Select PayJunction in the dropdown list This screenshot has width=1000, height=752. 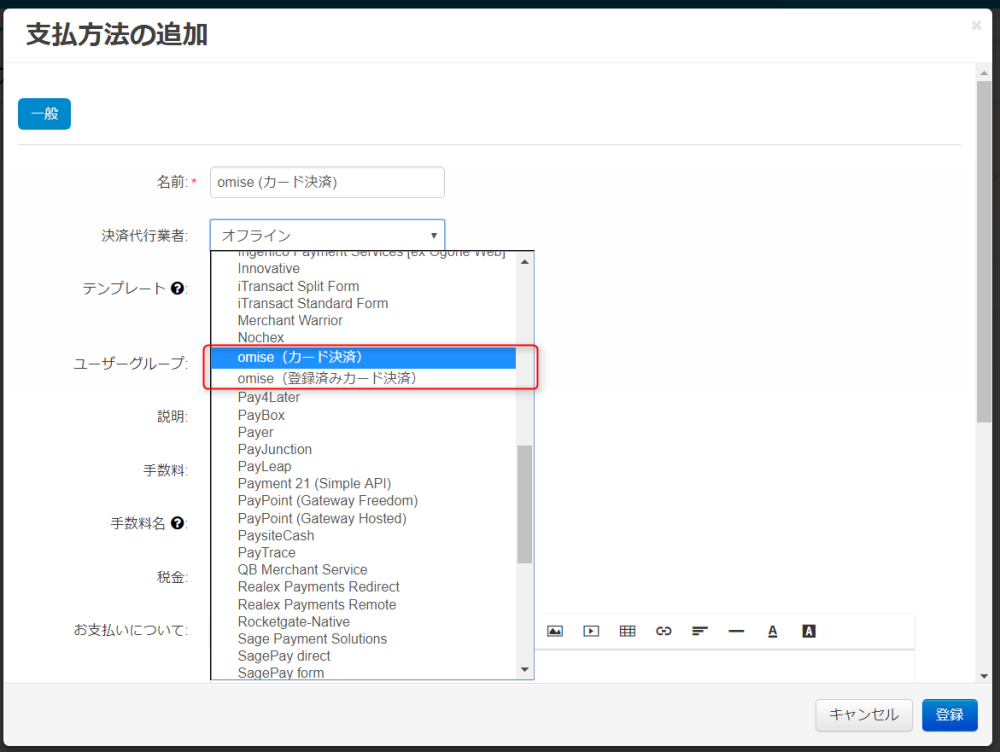coord(364,449)
